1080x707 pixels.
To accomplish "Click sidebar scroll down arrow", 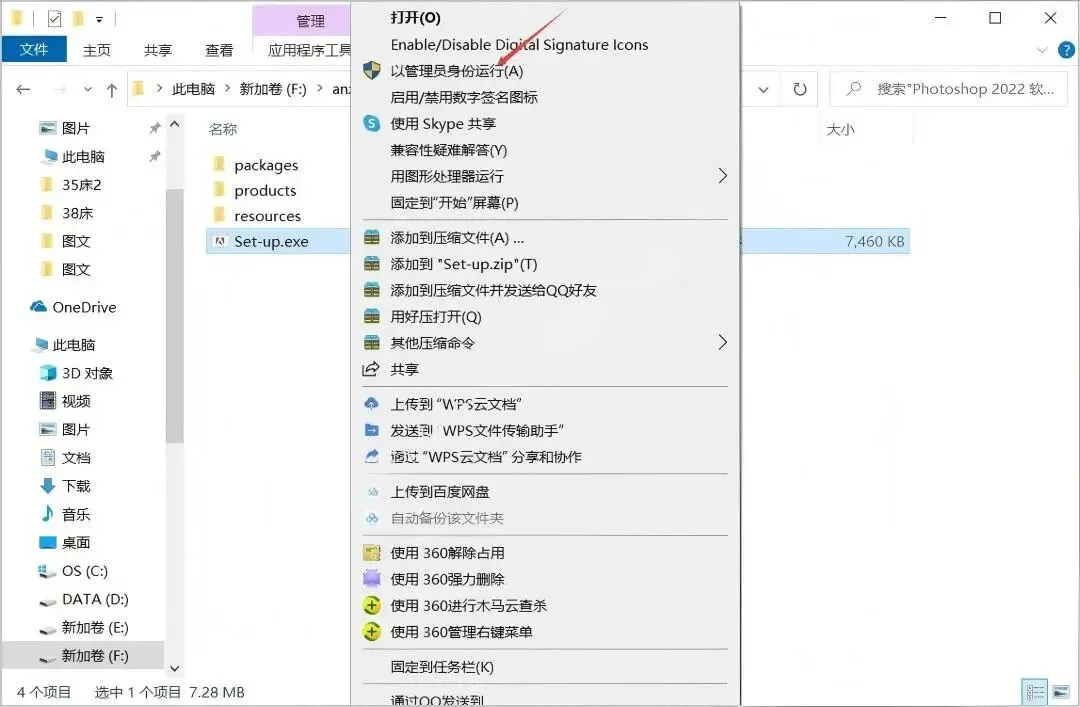I will (174, 668).
